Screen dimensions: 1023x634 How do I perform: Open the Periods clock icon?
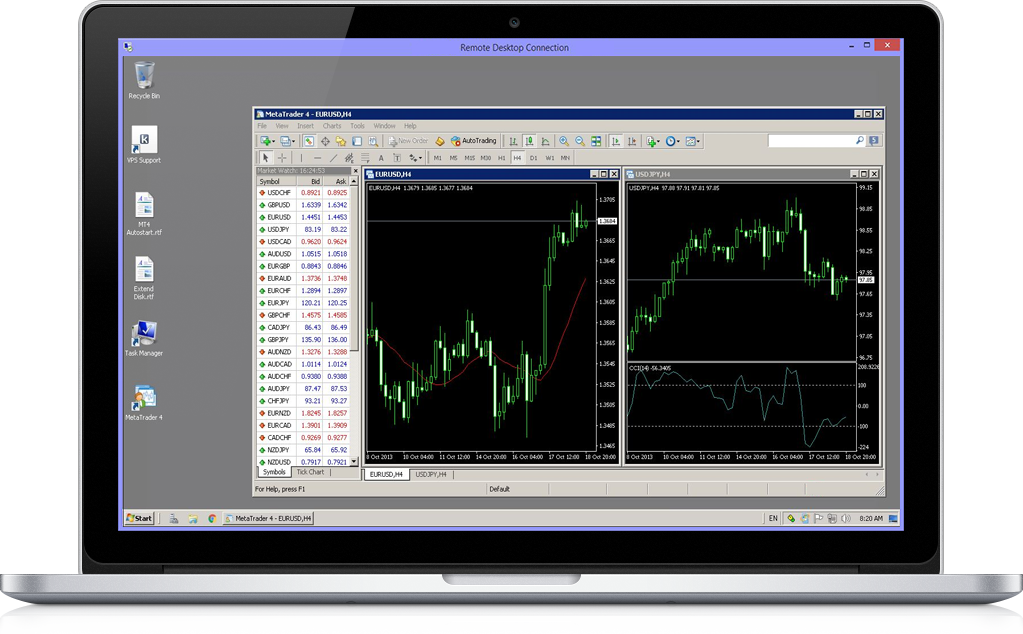[670, 141]
